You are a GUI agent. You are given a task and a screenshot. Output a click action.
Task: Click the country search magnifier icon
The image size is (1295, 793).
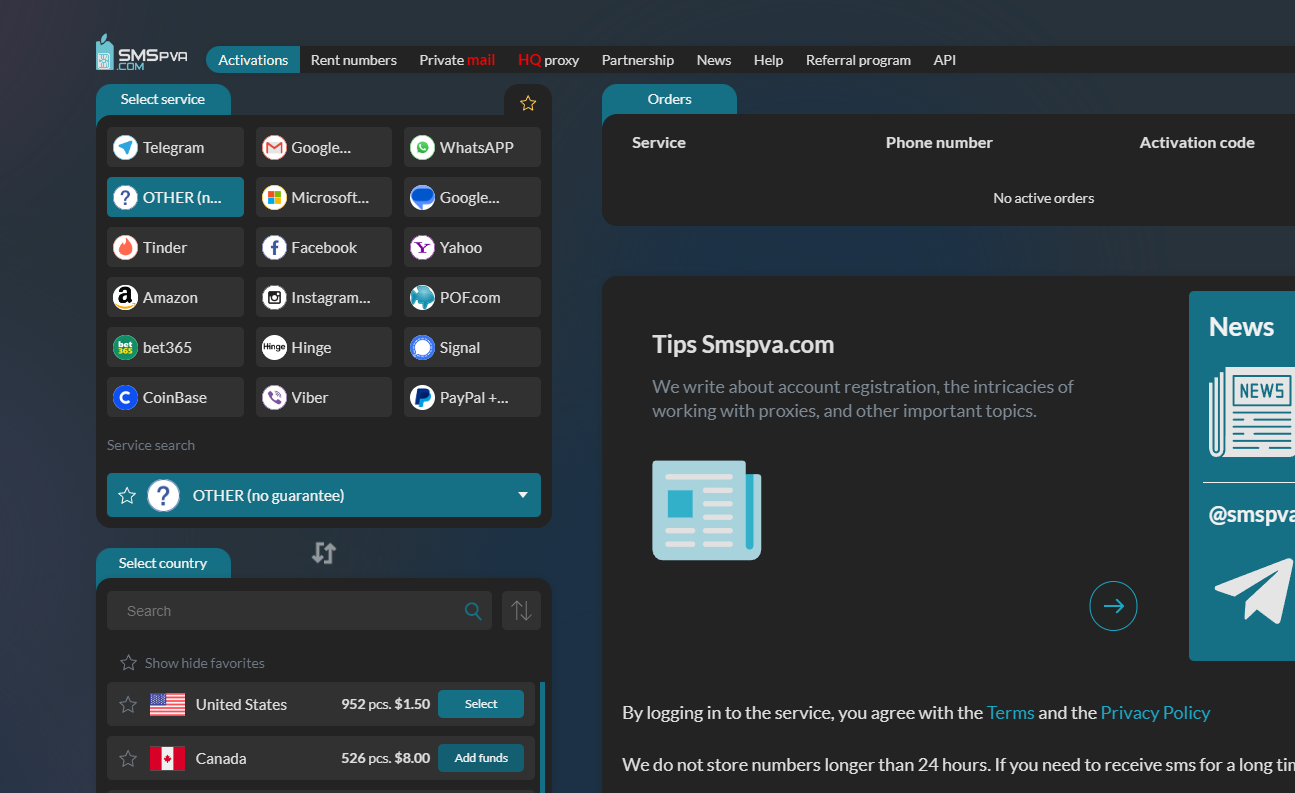coord(473,611)
